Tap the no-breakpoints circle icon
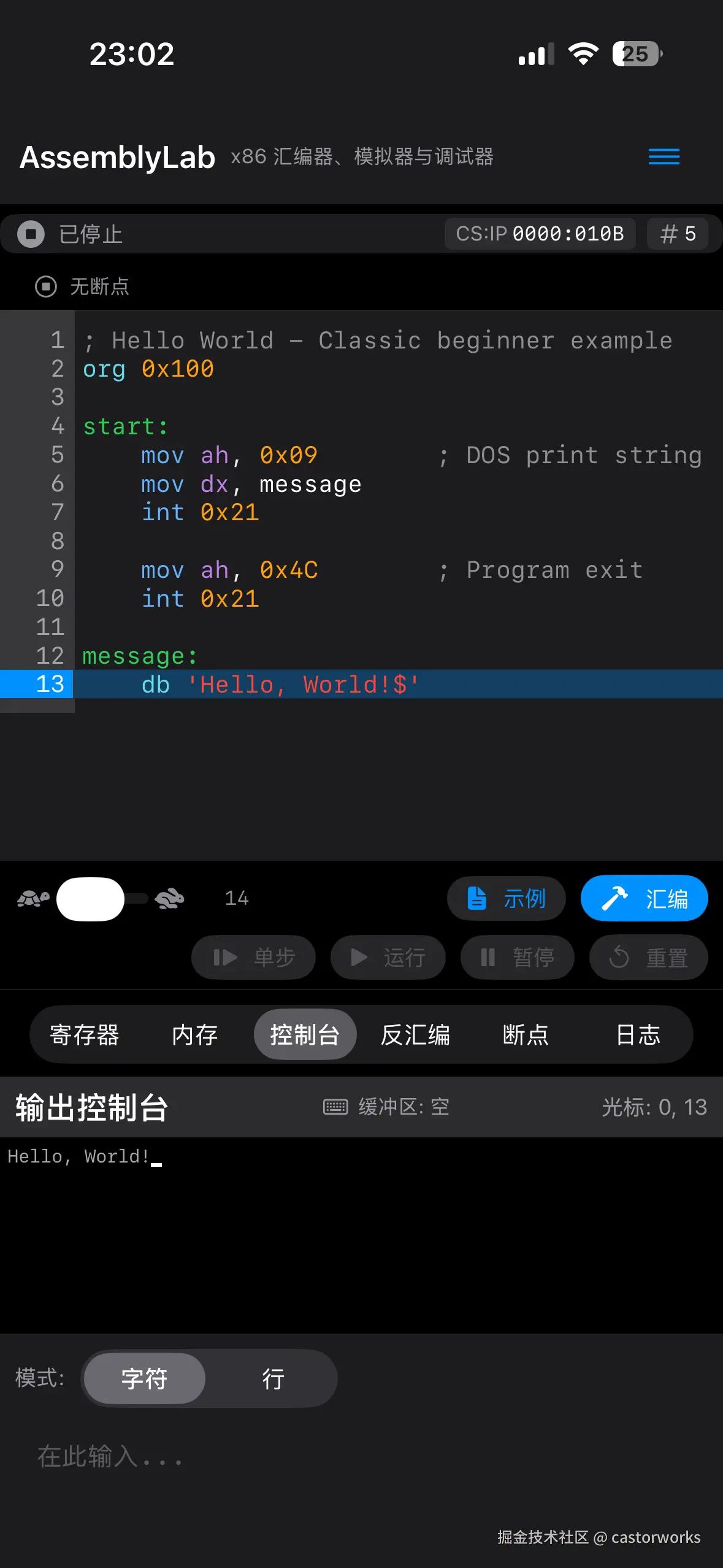This screenshot has height=1568, width=723. [46, 286]
